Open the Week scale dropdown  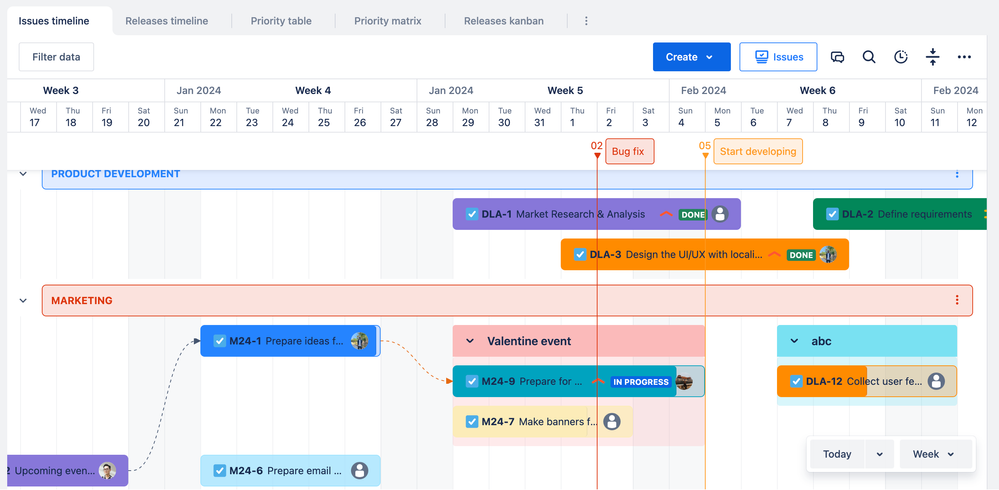click(x=936, y=454)
